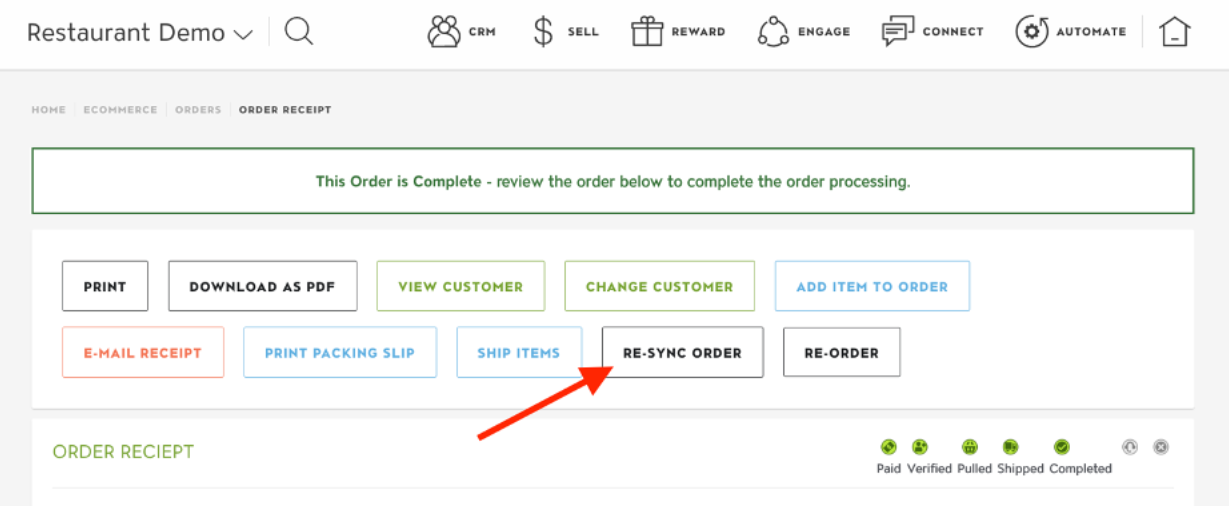
Task: Toggle the Completed status icon
Action: 1062,447
